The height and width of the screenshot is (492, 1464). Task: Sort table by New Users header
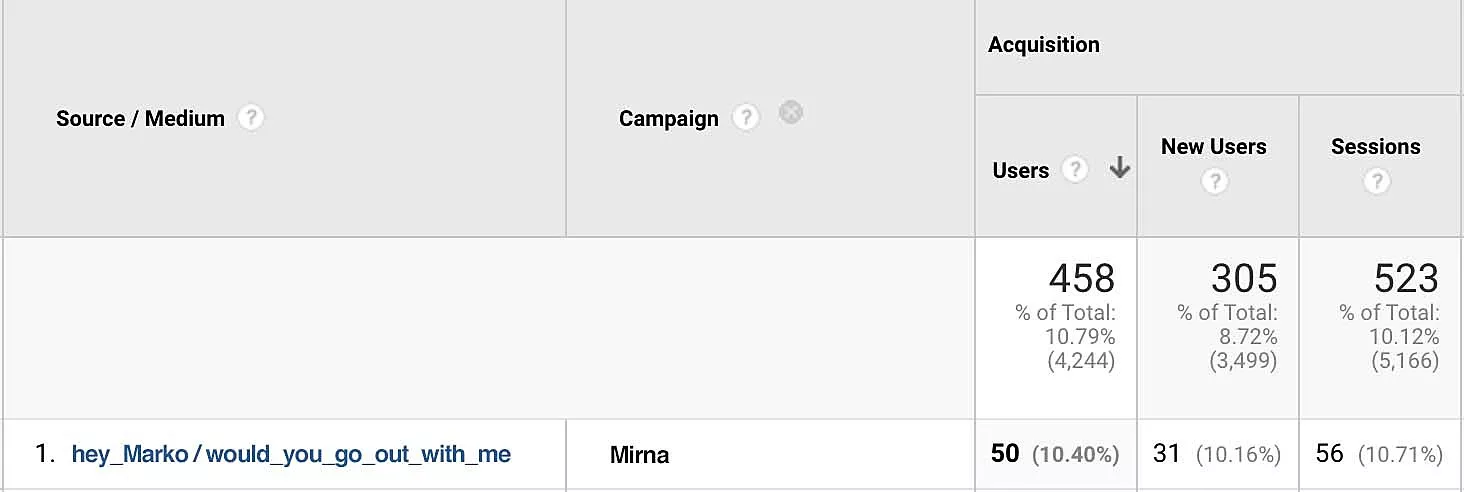point(1213,147)
